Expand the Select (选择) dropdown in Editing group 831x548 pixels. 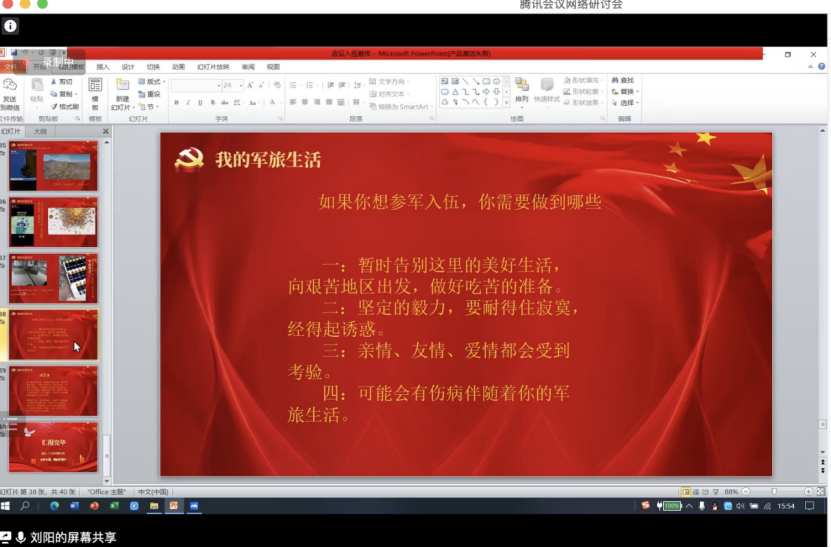[x=626, y=103]
